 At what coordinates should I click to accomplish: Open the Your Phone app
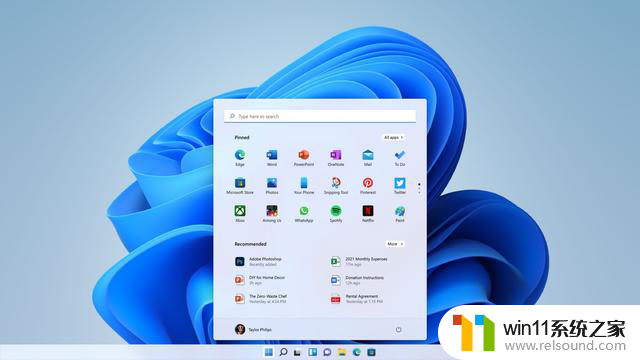[304, 186]
